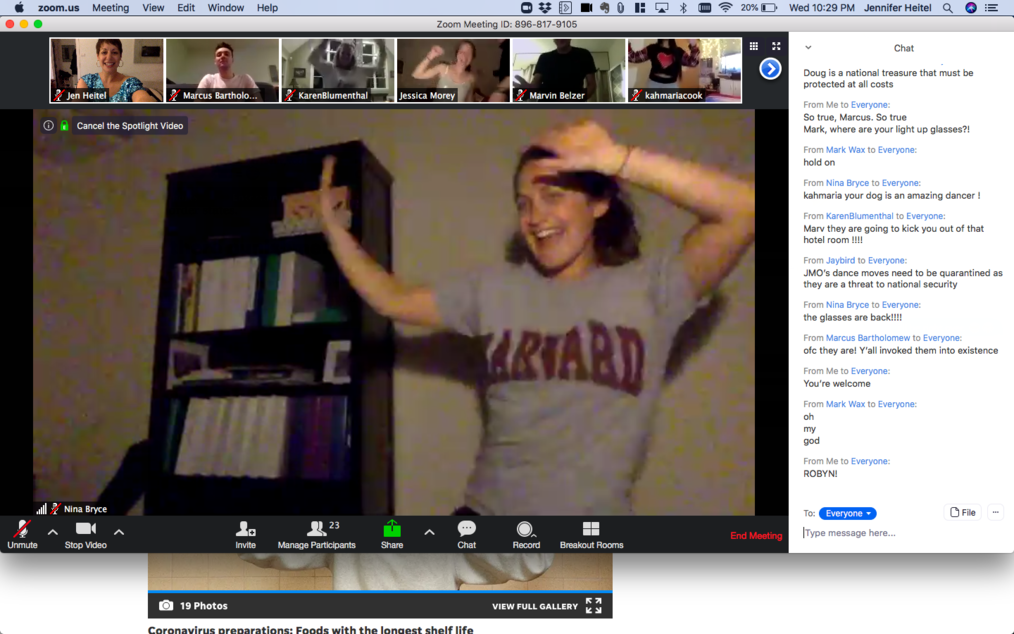Viewport: 1014px width, 634px height.
Task: Click the green encryption lock icon
Action: [x=65, y=126]
